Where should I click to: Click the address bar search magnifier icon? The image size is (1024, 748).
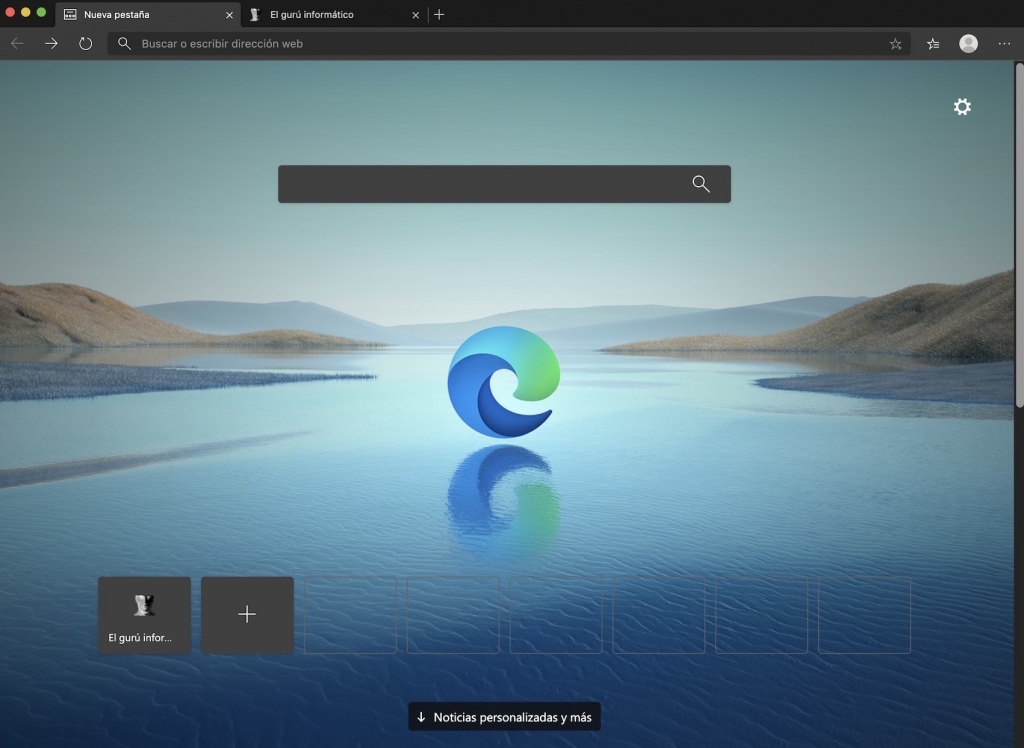[124, 44]
